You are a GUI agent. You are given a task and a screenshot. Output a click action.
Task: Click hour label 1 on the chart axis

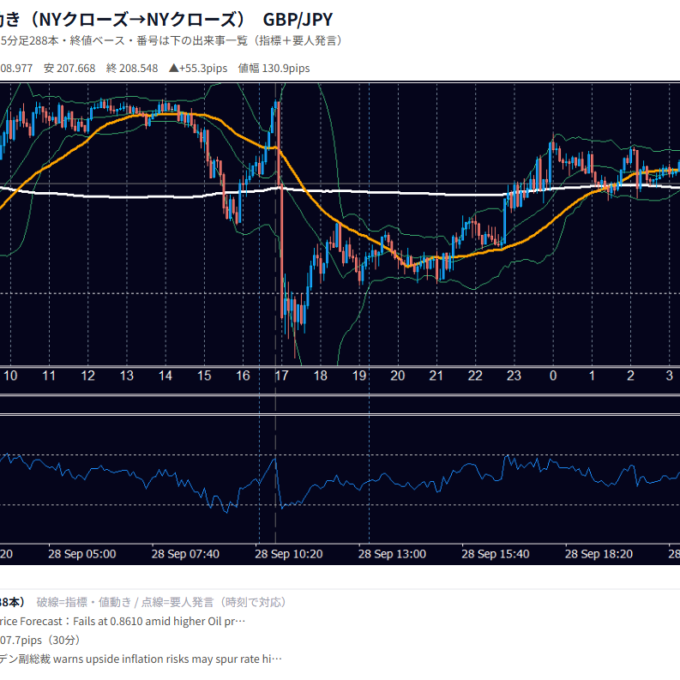point(592,376)
